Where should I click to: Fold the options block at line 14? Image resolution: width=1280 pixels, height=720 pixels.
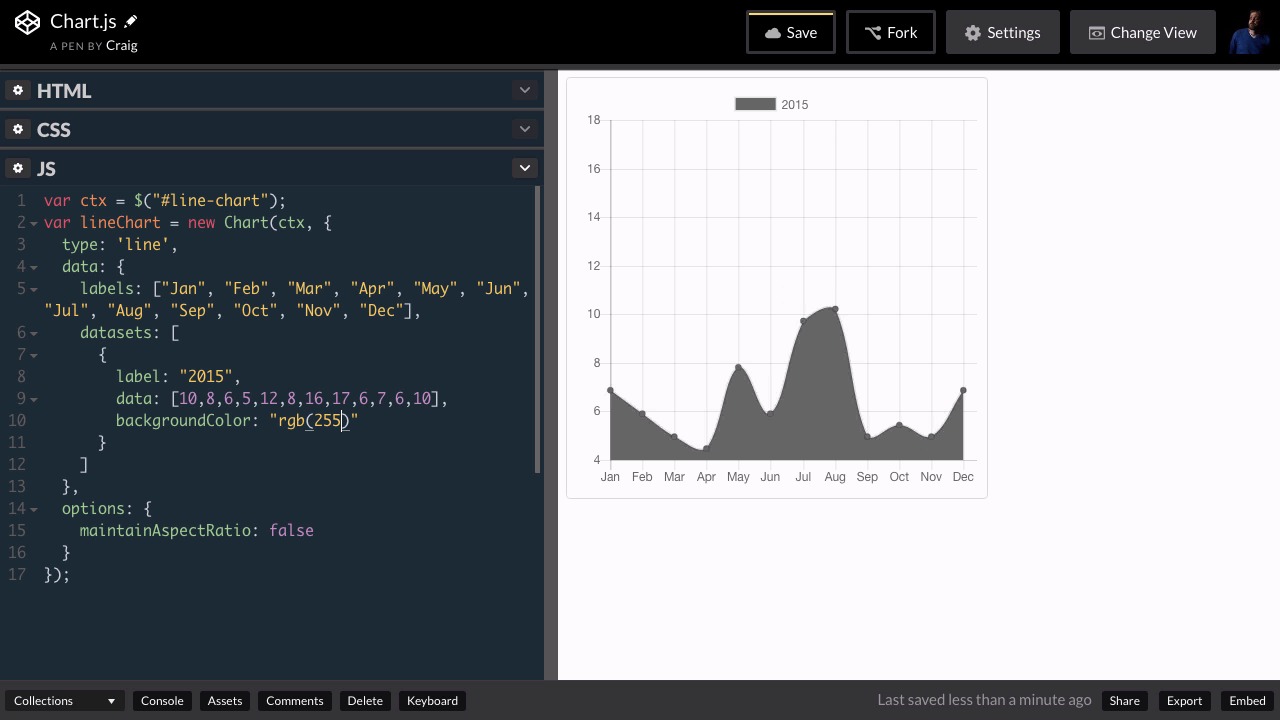coord(33,509)
